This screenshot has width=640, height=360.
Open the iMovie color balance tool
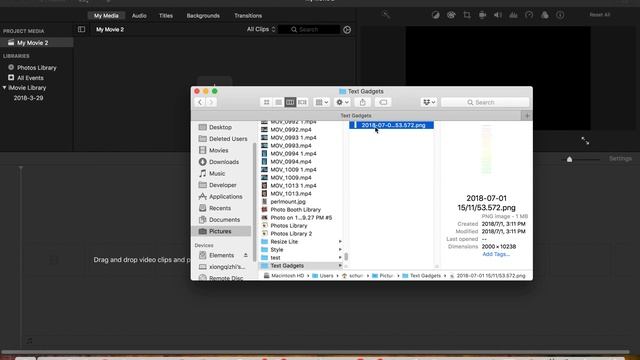(436, 15)
